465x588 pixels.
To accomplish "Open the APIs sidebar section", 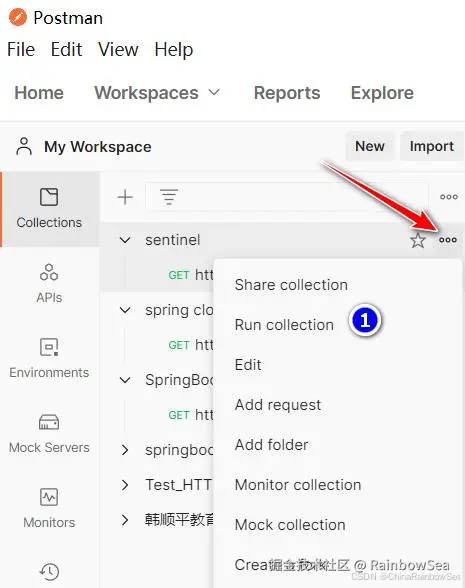I will tap(49, 284).
